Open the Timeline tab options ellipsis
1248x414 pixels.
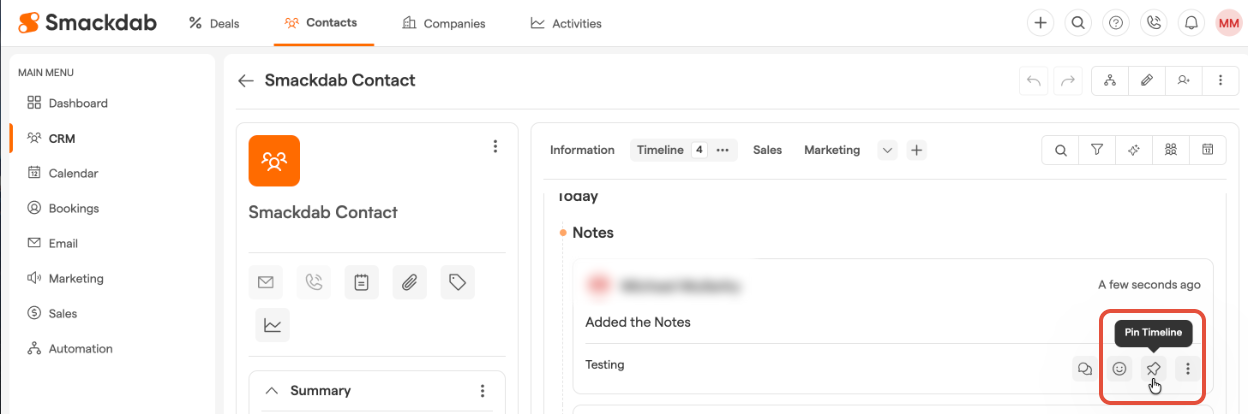[x=723, y=150]
